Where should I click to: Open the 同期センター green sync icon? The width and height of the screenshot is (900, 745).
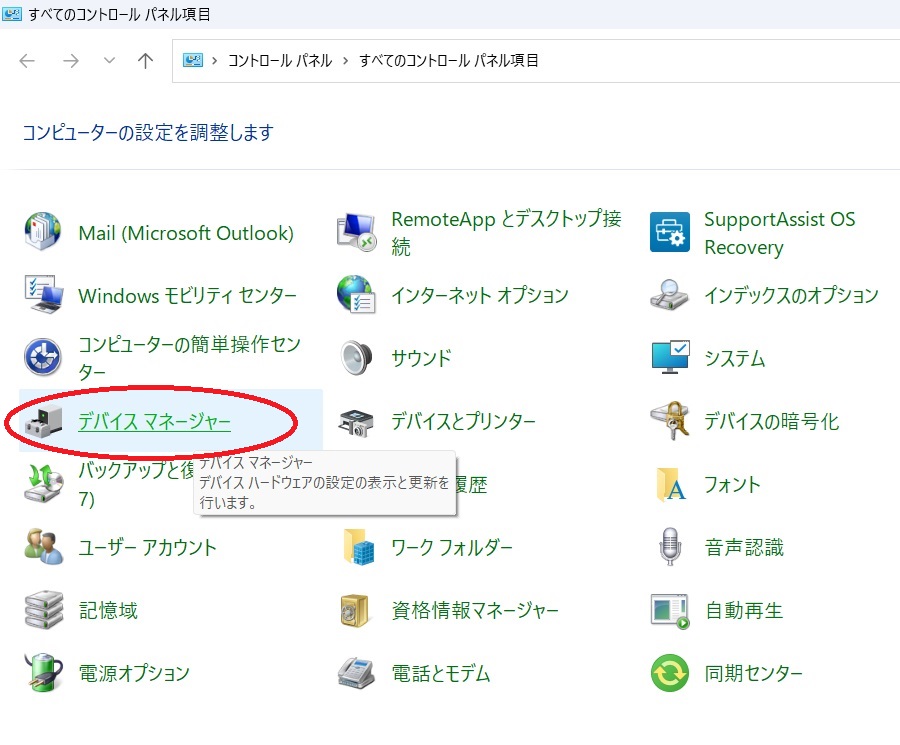point(669,673)
